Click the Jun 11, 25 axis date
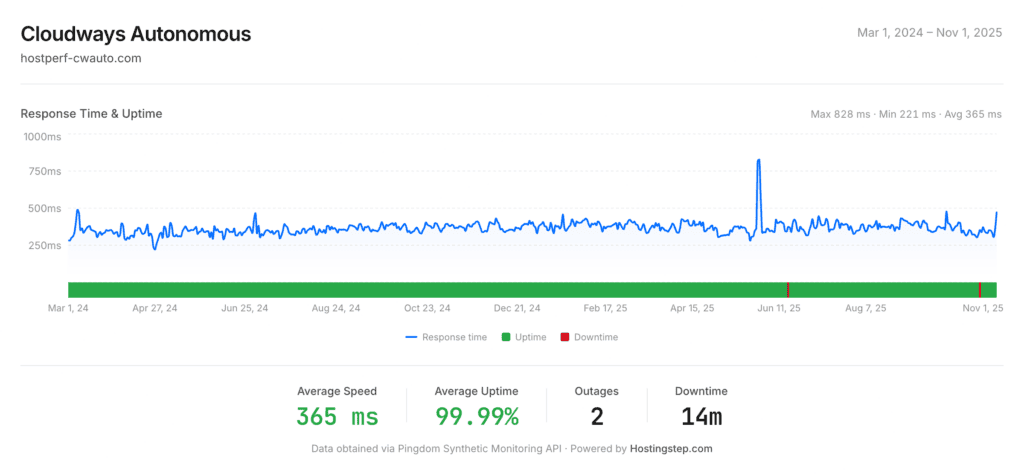1024x476 pixels. click(x=779, y=308)
